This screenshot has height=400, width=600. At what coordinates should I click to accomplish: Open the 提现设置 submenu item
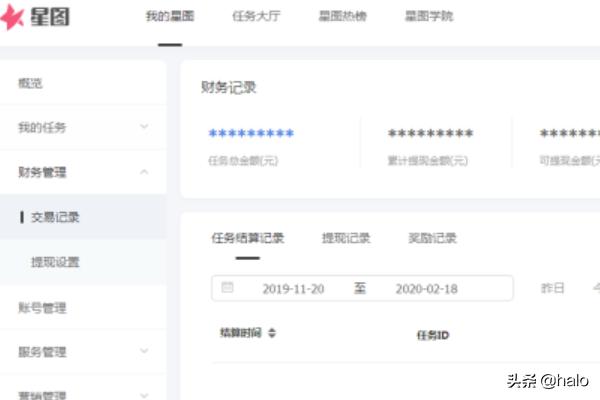click(x=55, y=262)
